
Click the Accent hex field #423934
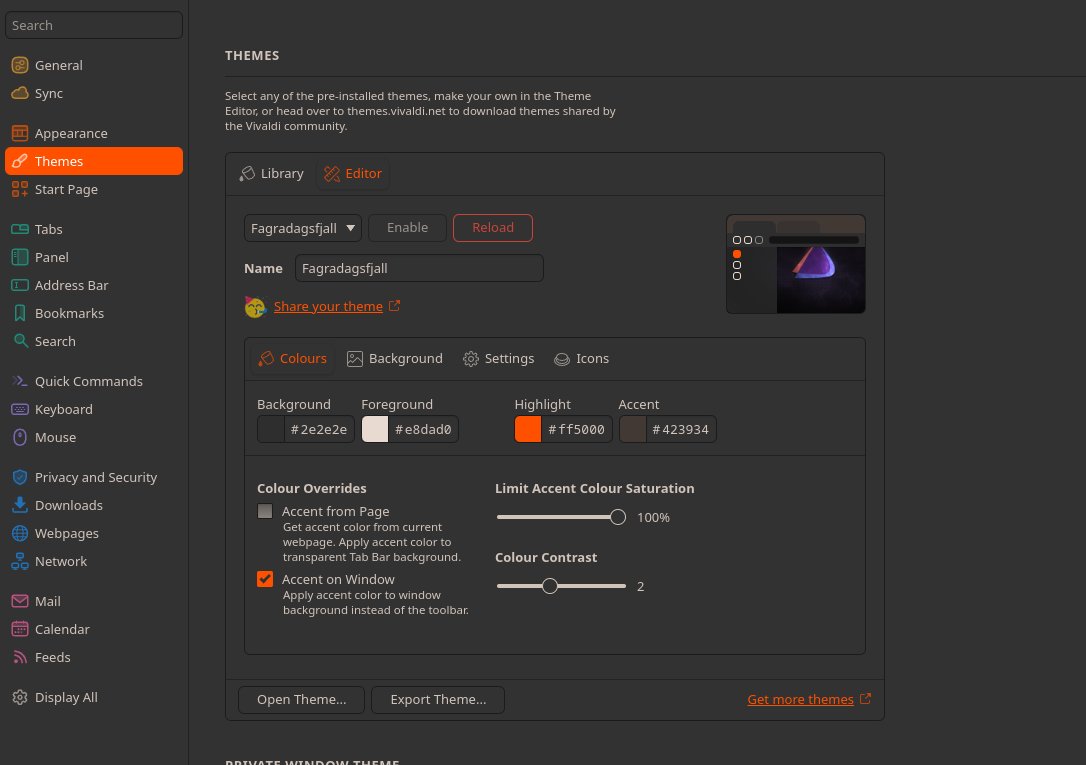[x=681, y=429]
